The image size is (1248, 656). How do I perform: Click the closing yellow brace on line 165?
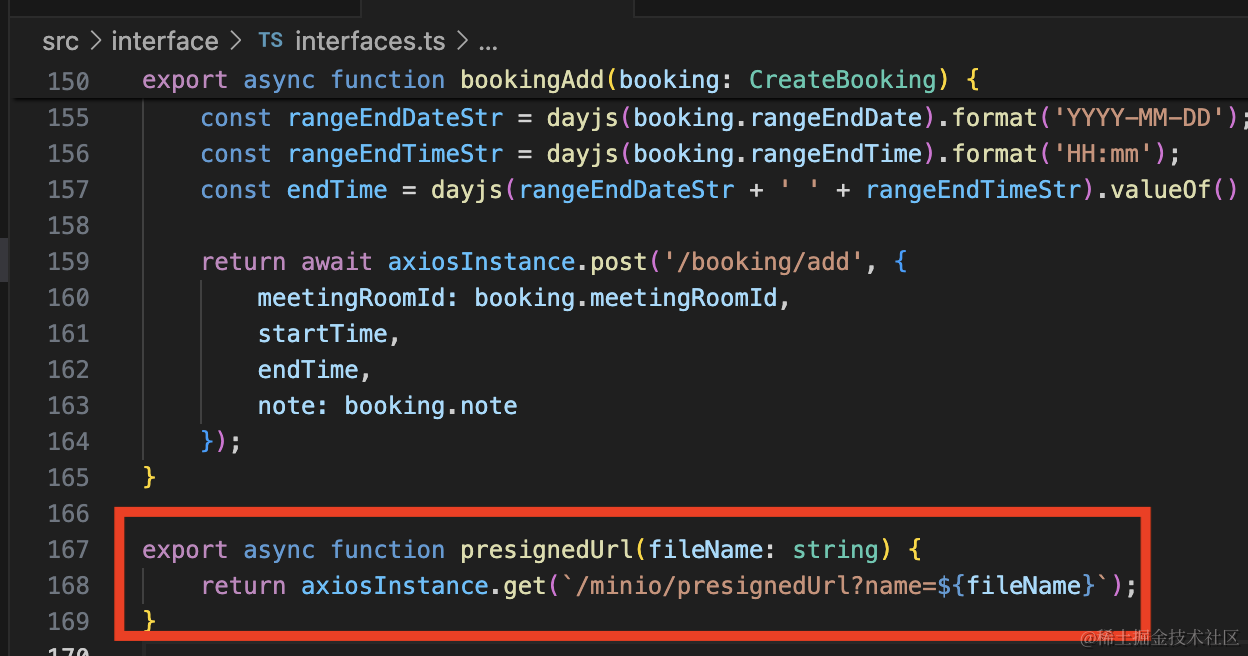[150, 478]
